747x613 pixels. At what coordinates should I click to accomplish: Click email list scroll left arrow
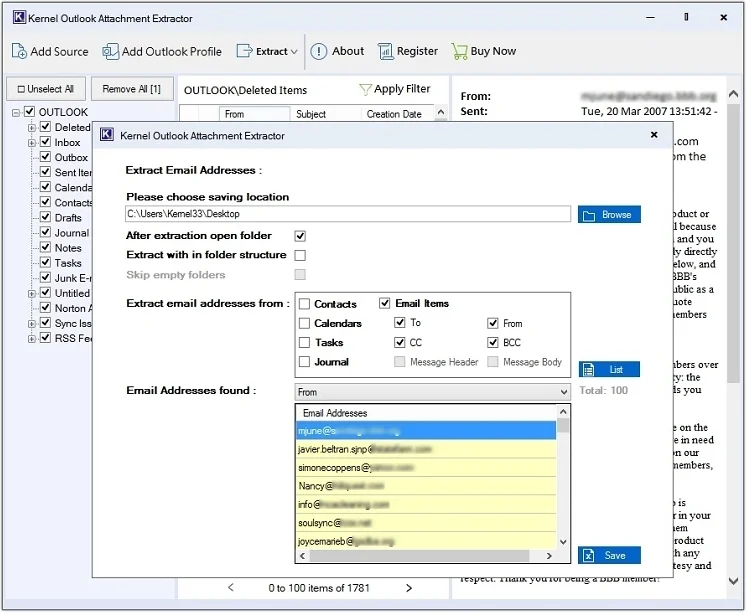coord(302,556)
